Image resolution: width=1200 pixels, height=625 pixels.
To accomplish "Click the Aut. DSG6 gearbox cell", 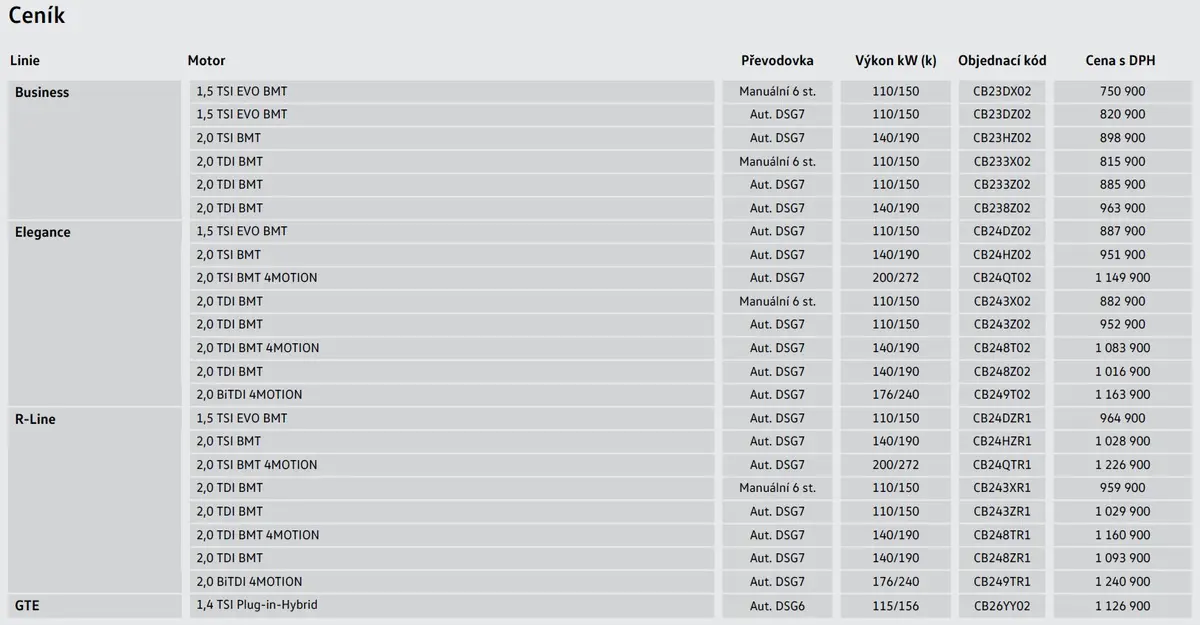I will click(777, 606).
